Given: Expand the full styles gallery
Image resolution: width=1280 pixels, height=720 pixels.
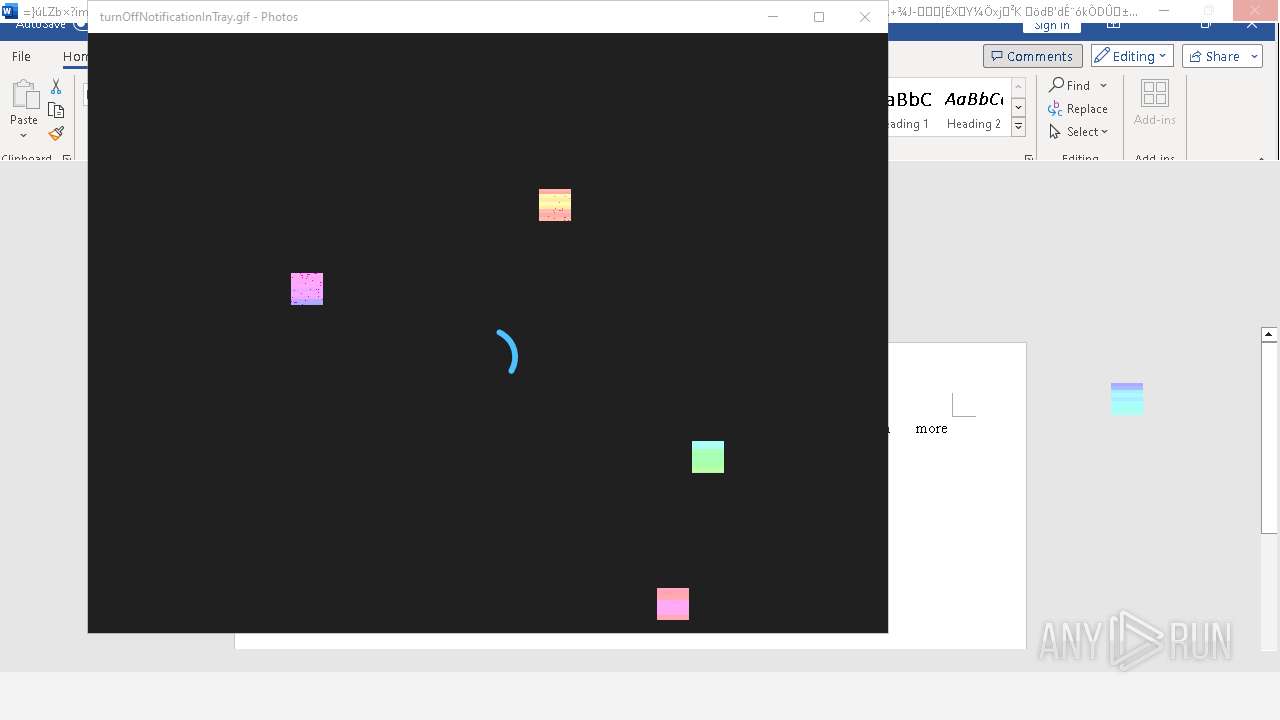Looking at the screenshot, I should [x=1018, y=127].
